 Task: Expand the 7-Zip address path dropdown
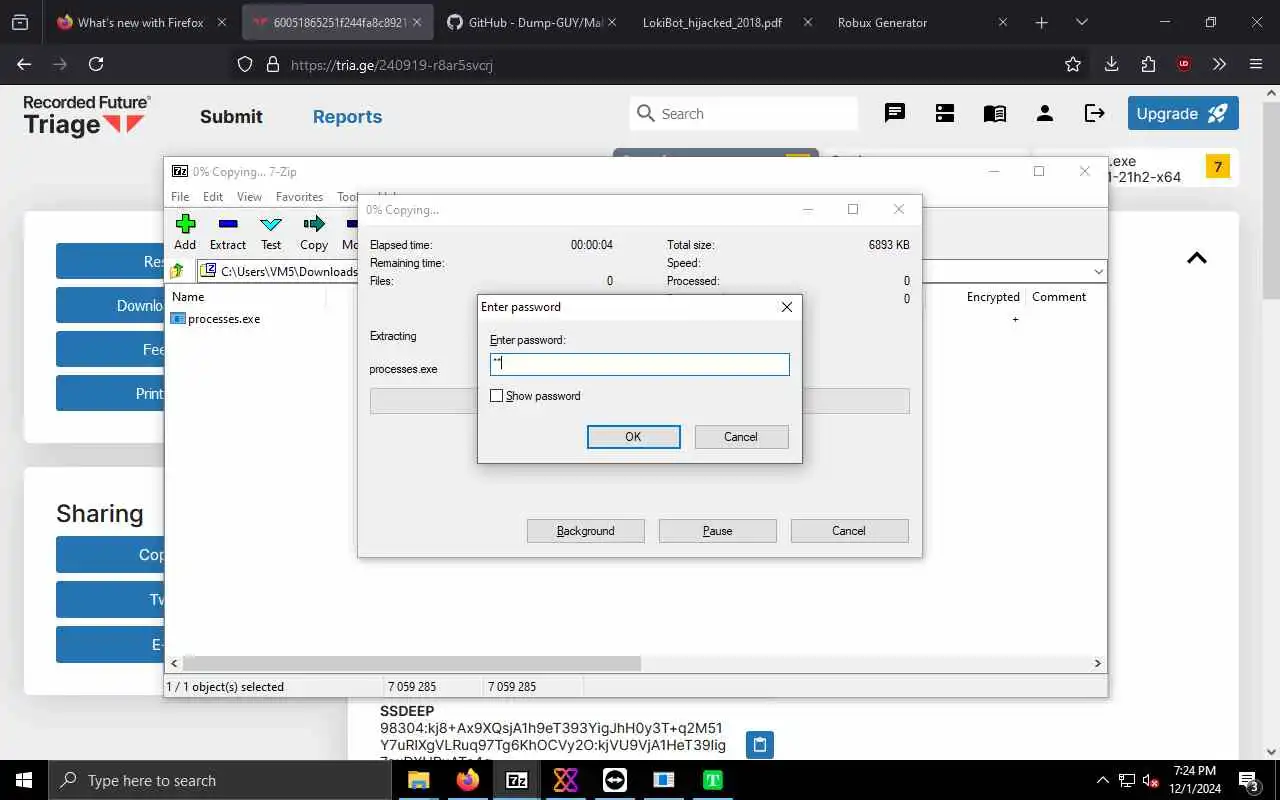[1098, 271]
